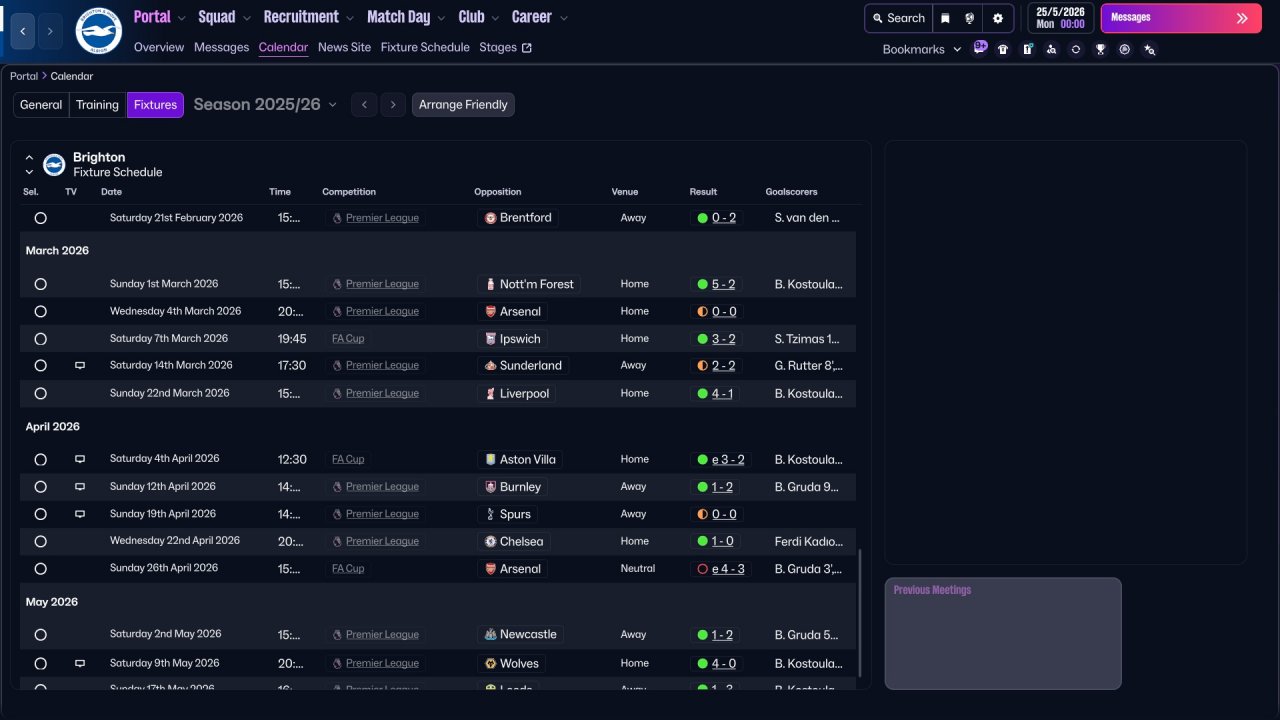Expand the Bookmarks dropdown
Screen dimensions: 1280x720
pos(921,49)
